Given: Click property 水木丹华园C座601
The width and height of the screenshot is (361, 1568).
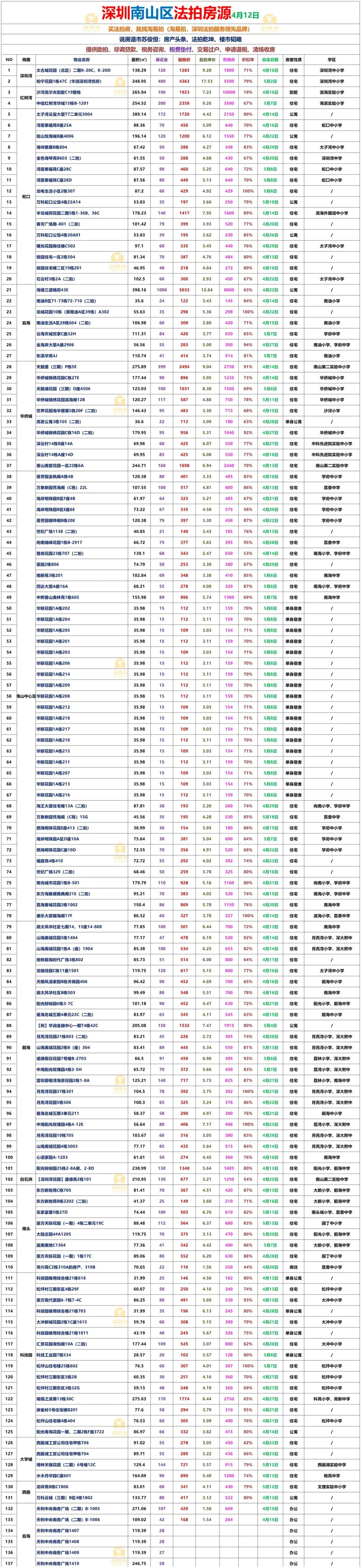Looking at the screenshot, I should point(53,1475).
